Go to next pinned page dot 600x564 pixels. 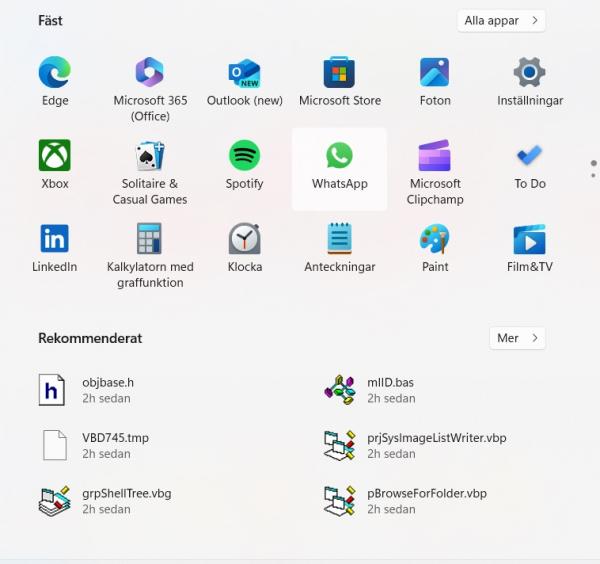(x=593, y=175)
